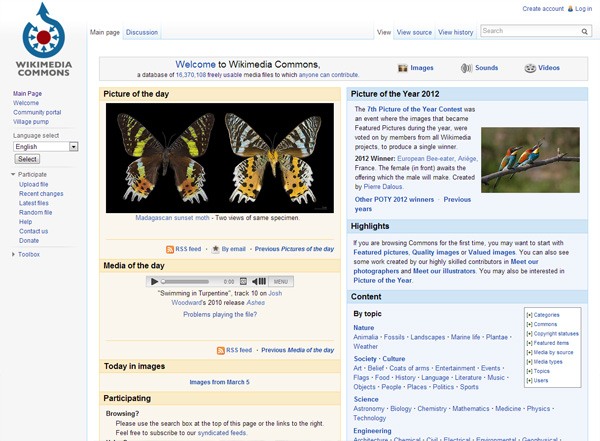Click the Create account link
Viewport: 600px width, 441px height.
coord(543,8)
